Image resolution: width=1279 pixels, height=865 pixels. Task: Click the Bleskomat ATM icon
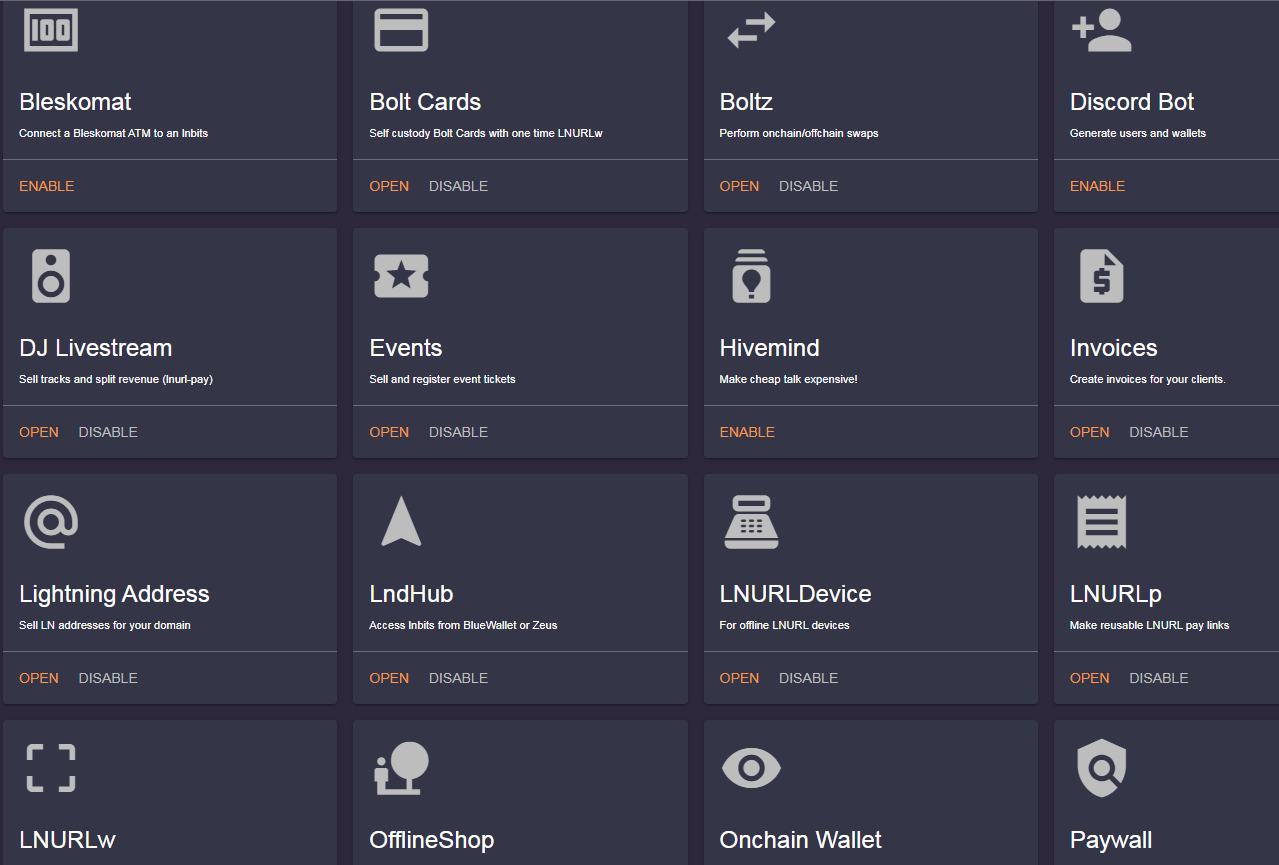49,30
